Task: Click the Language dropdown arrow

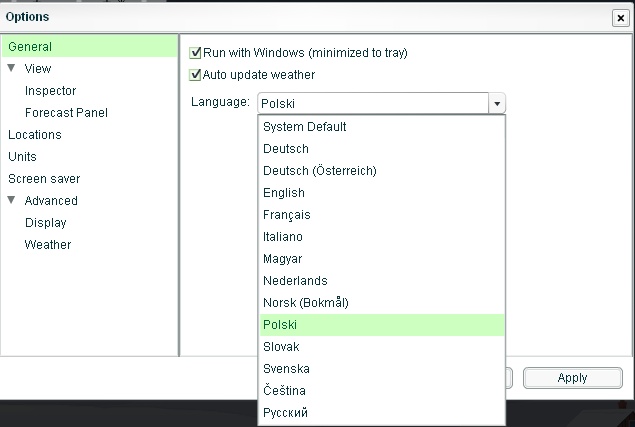Action: coord(497,104)
